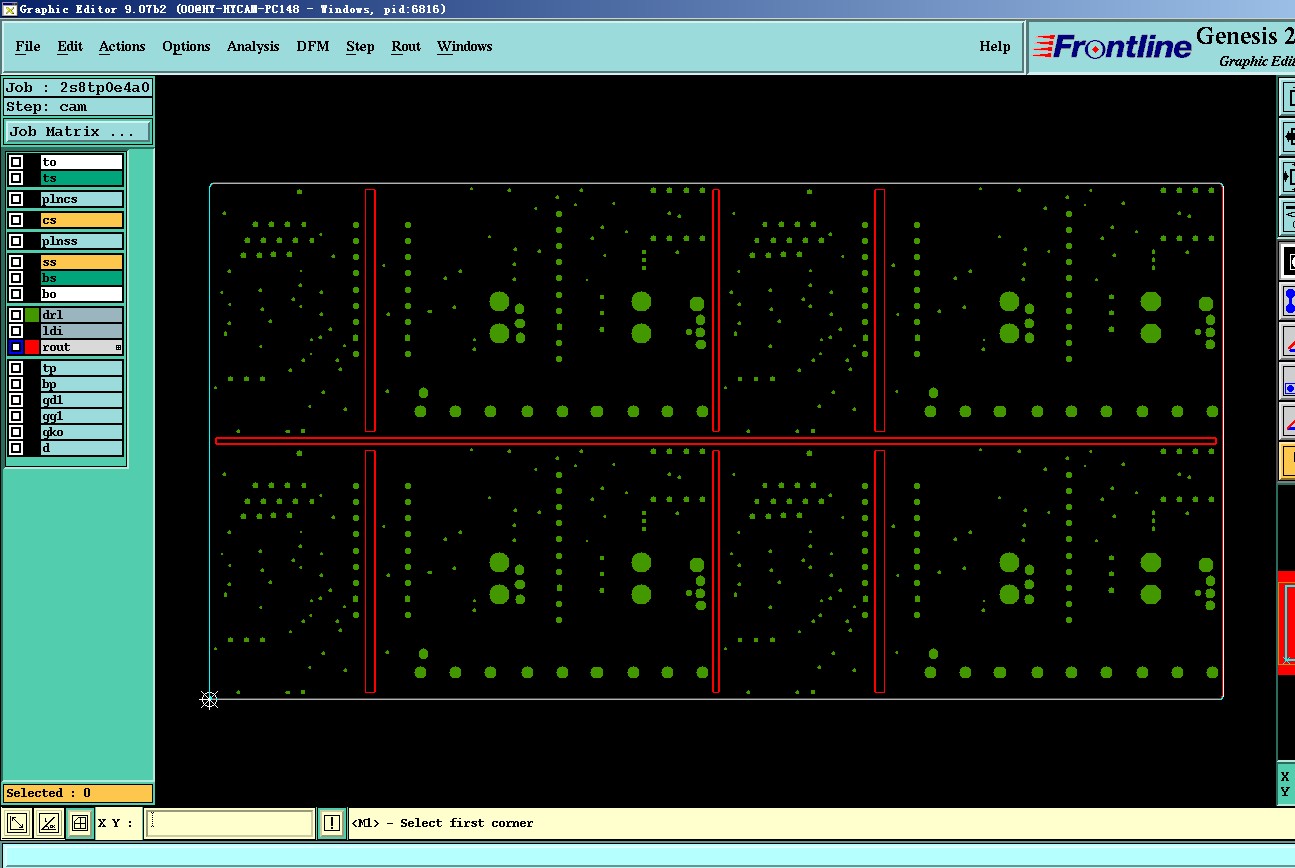This screenshot has width=1295, height=868.
Task: Toggle display checkbox for layer cs
Action: (16, 220)
